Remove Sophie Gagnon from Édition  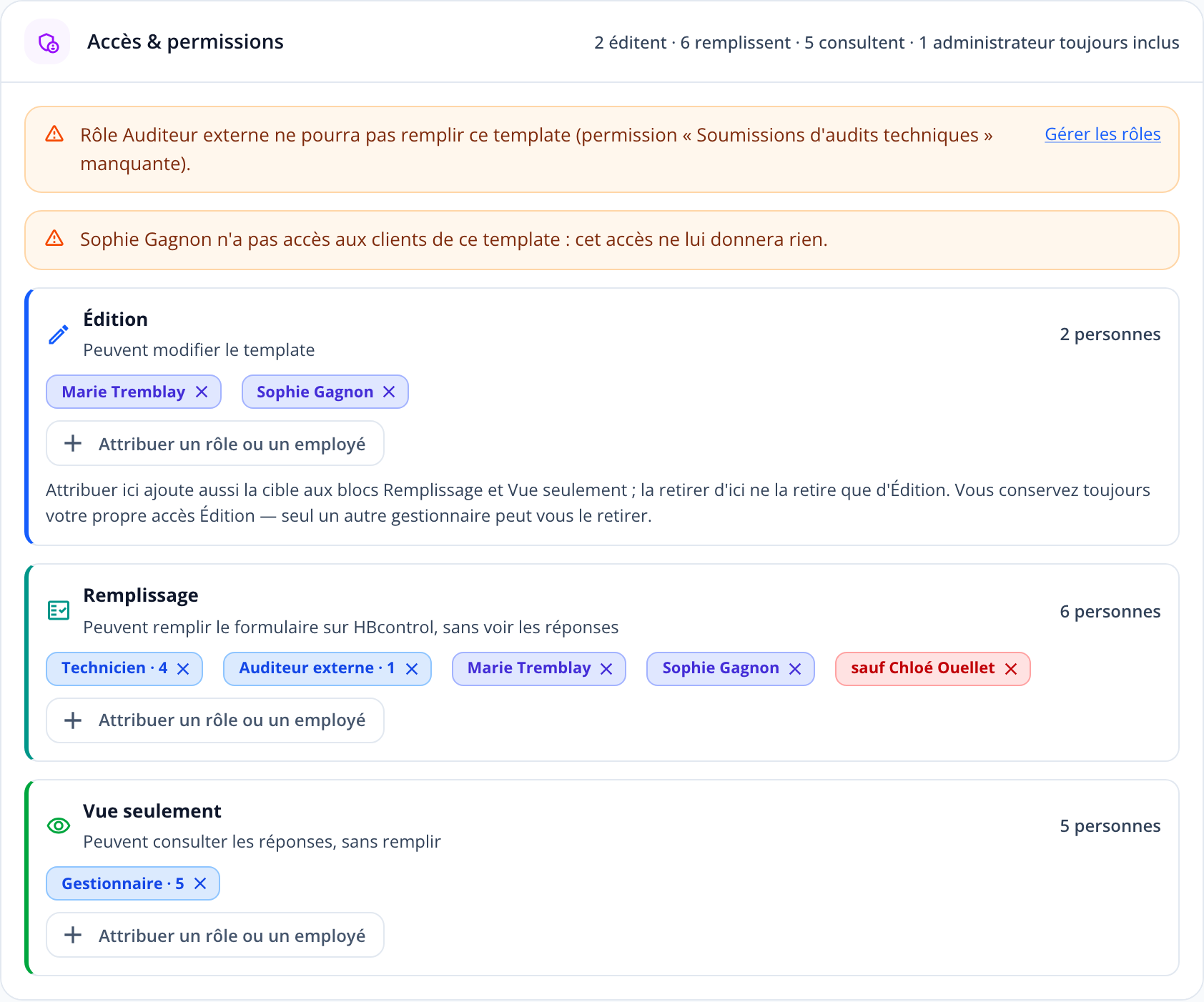coord(389,392)
